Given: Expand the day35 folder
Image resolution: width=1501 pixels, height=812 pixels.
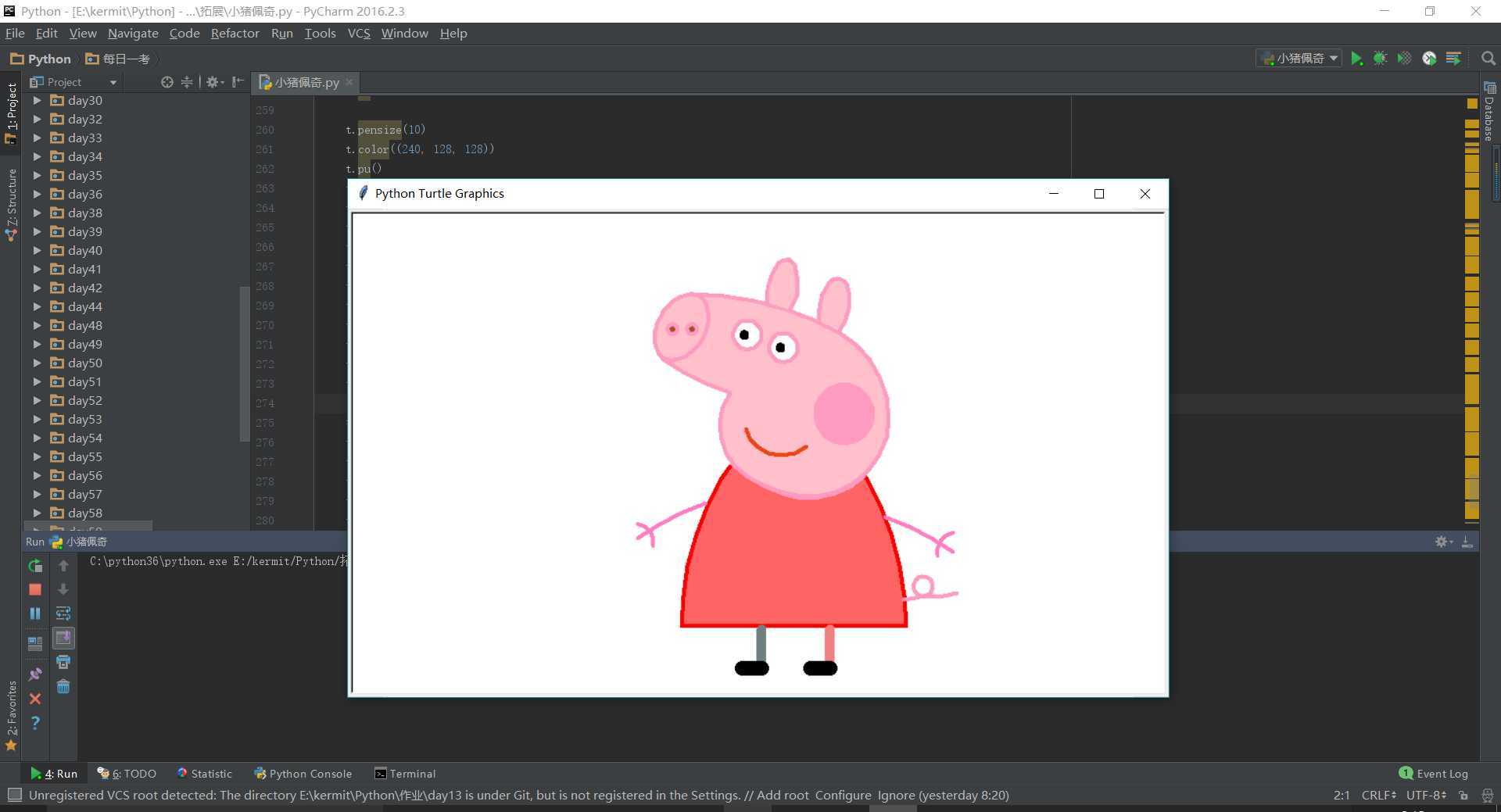Looking at the screenshot, I should click(x=37, y=175).
